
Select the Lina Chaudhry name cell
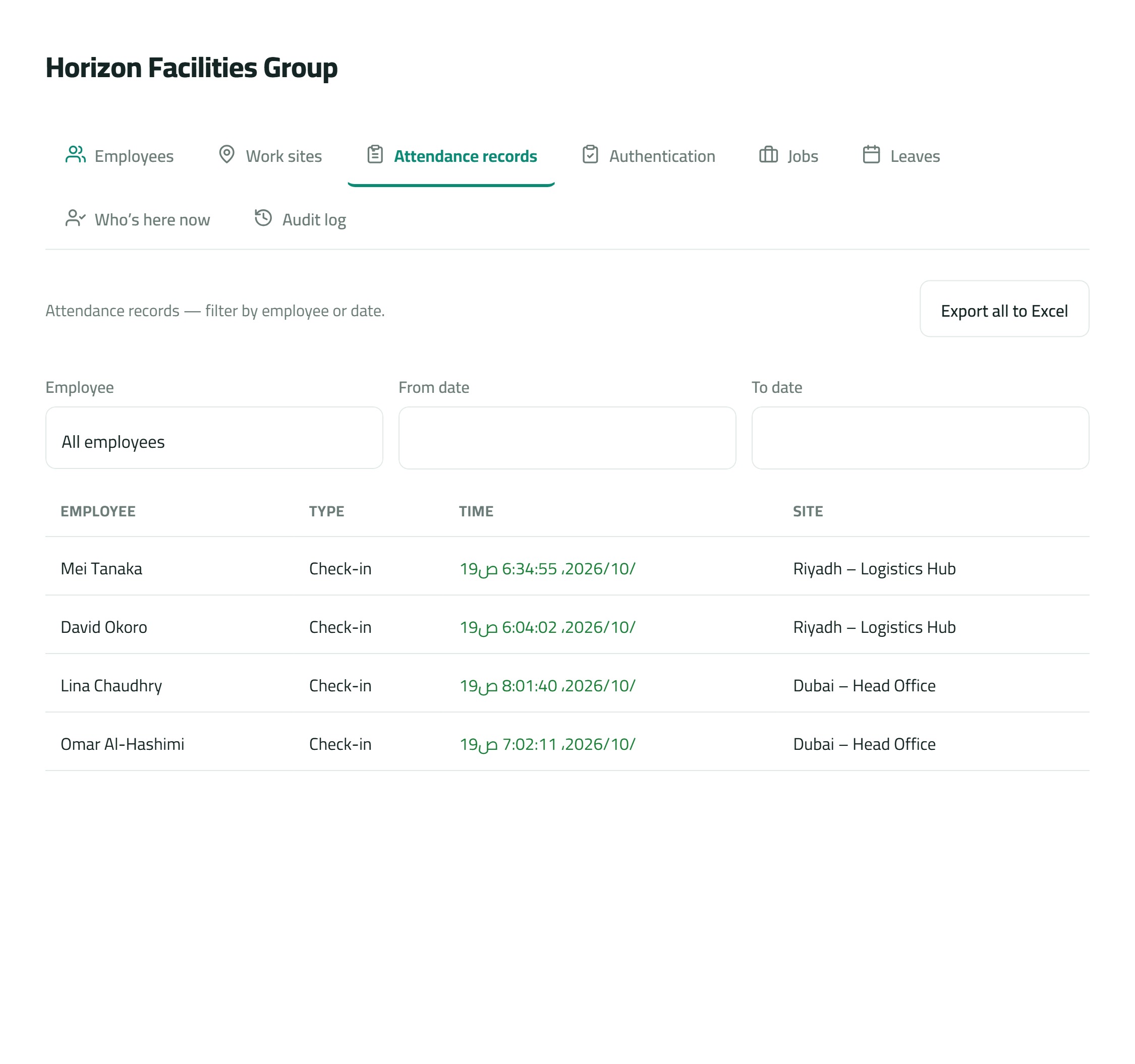click(x=111, y=686)
